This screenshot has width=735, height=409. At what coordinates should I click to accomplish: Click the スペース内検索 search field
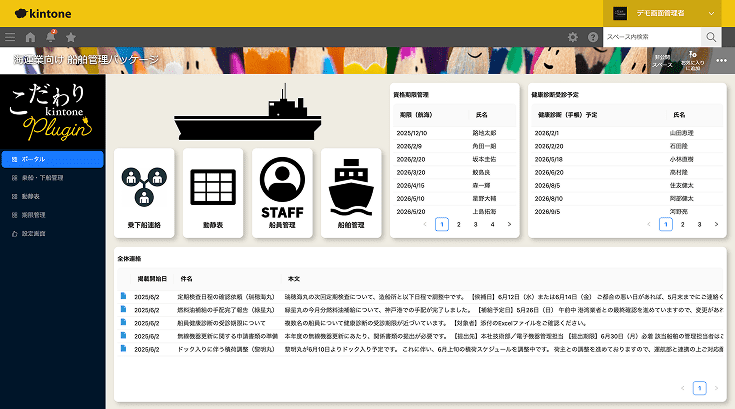pyautogui.click(x=651, y=37)
